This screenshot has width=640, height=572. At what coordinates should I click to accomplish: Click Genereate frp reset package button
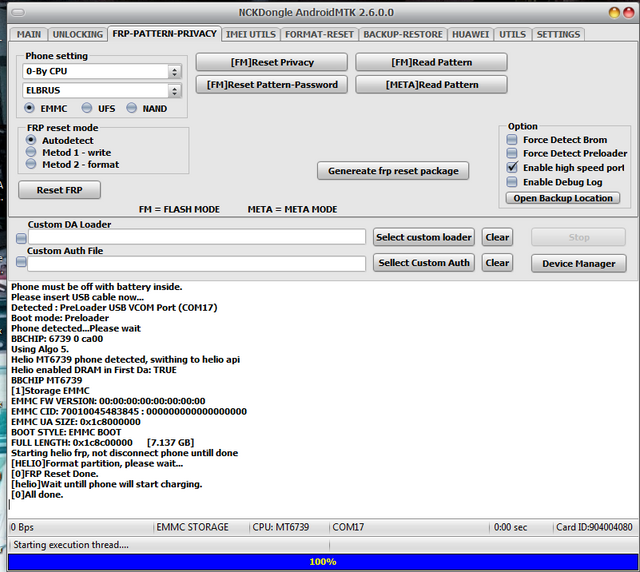[393, 171]
